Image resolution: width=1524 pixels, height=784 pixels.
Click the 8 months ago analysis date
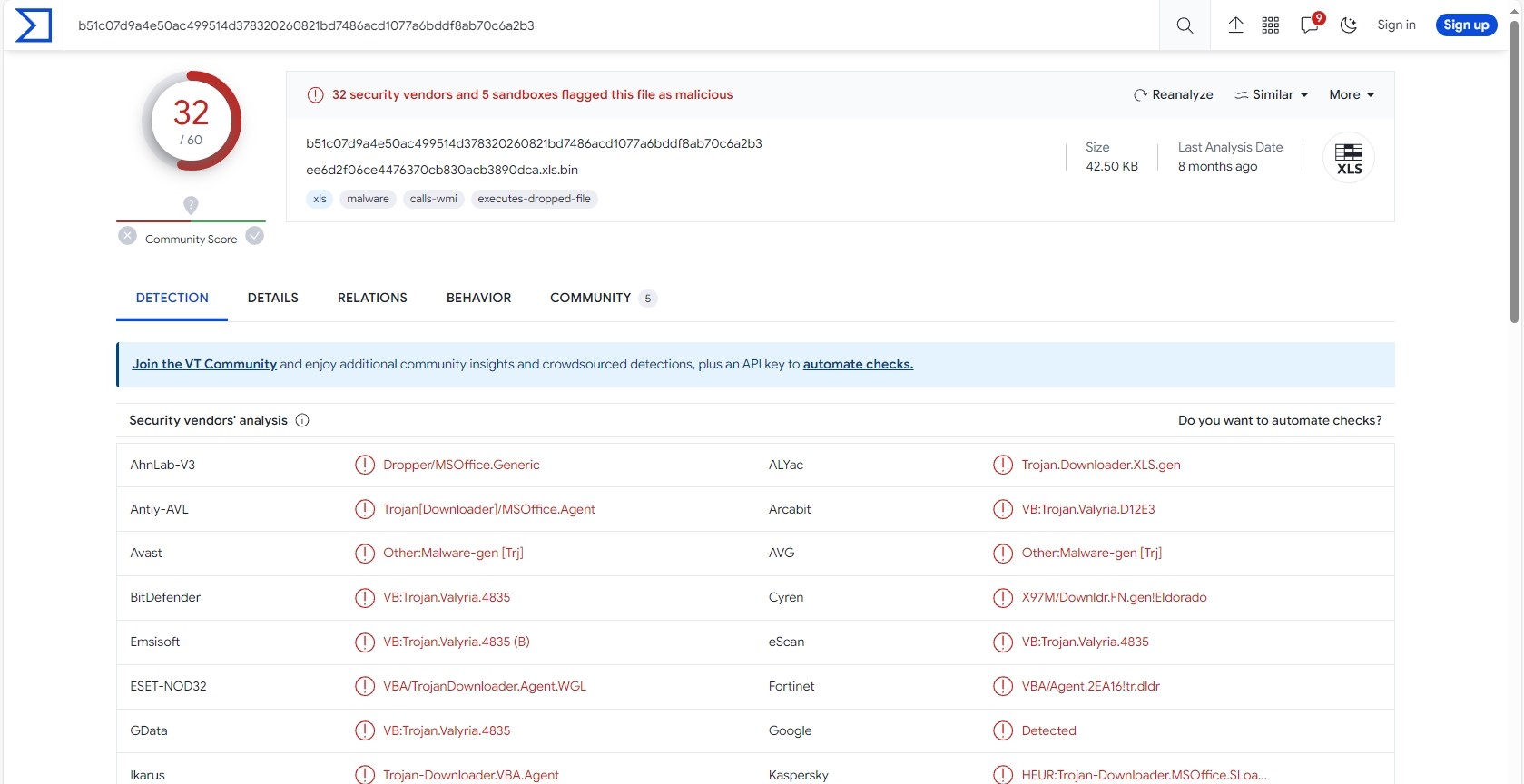click(x=1217, y=166)
